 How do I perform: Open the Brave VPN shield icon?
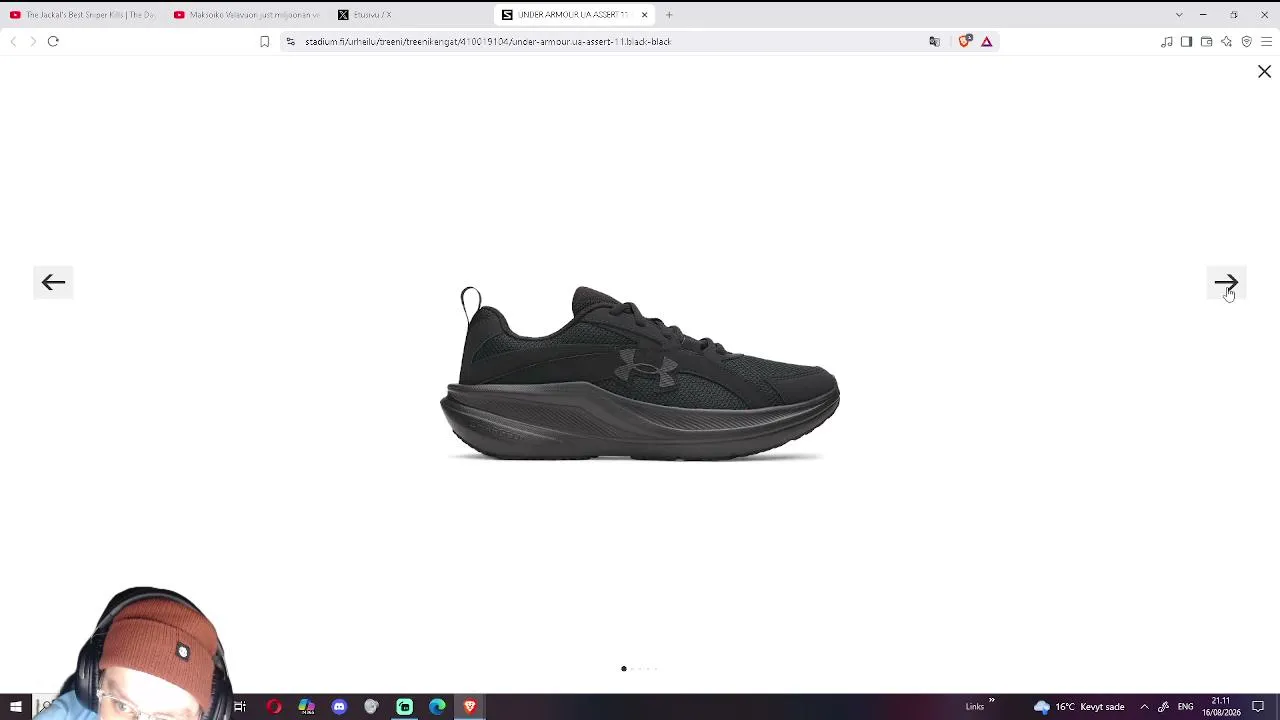pos(1246,41)
